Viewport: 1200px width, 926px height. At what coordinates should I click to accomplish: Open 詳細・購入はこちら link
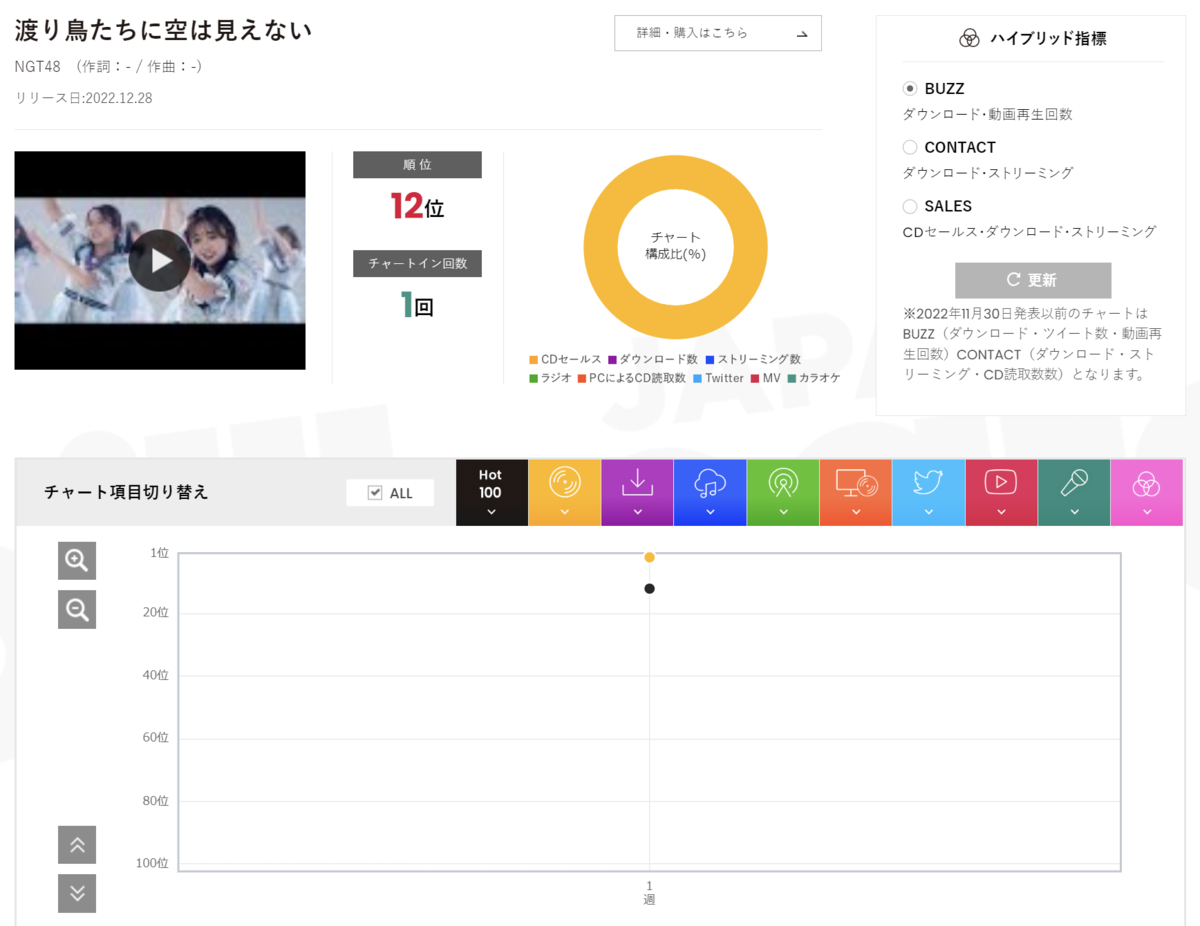[x=718, y=33]
